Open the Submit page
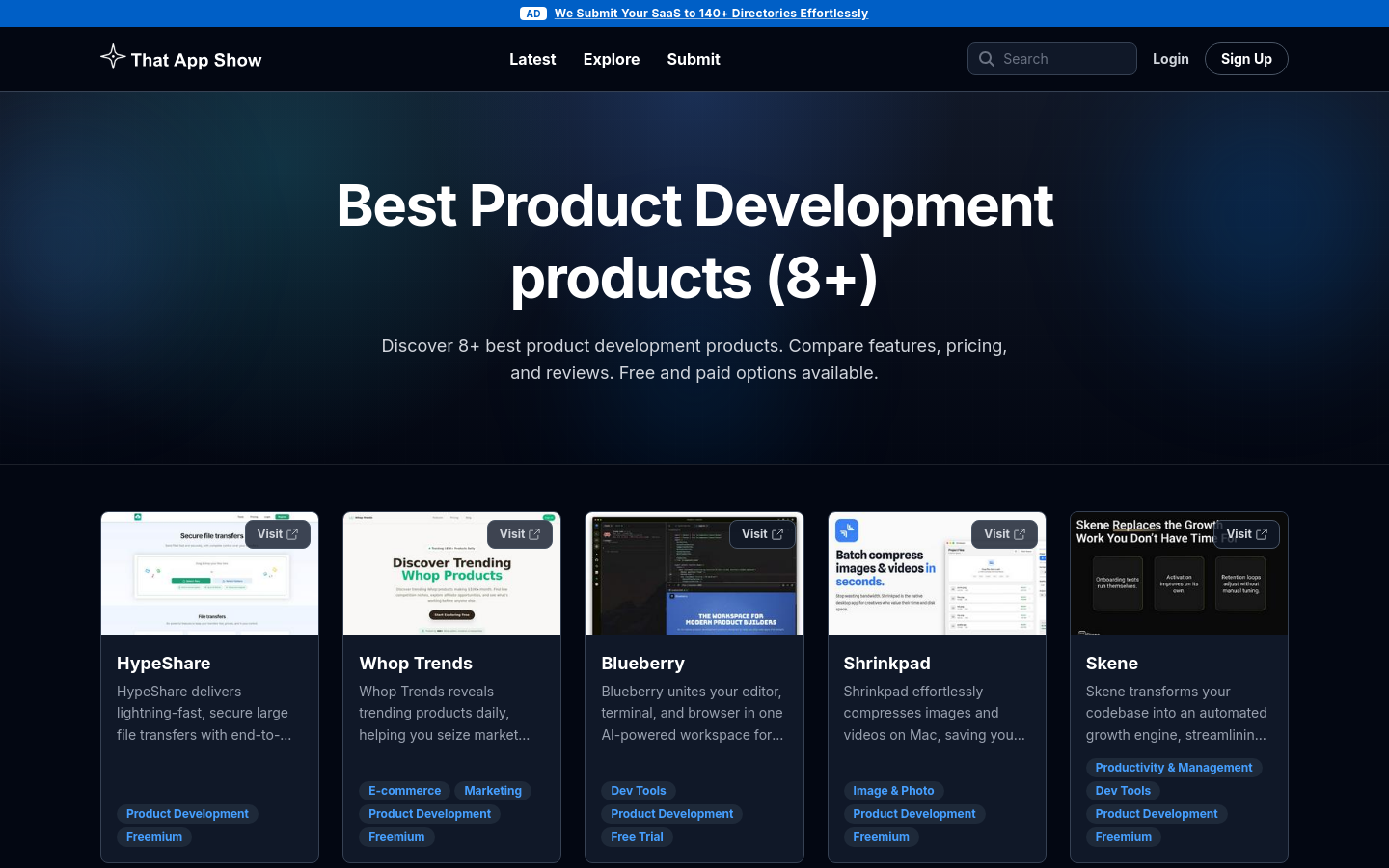 pyautogui.click(x=694, y=59)
